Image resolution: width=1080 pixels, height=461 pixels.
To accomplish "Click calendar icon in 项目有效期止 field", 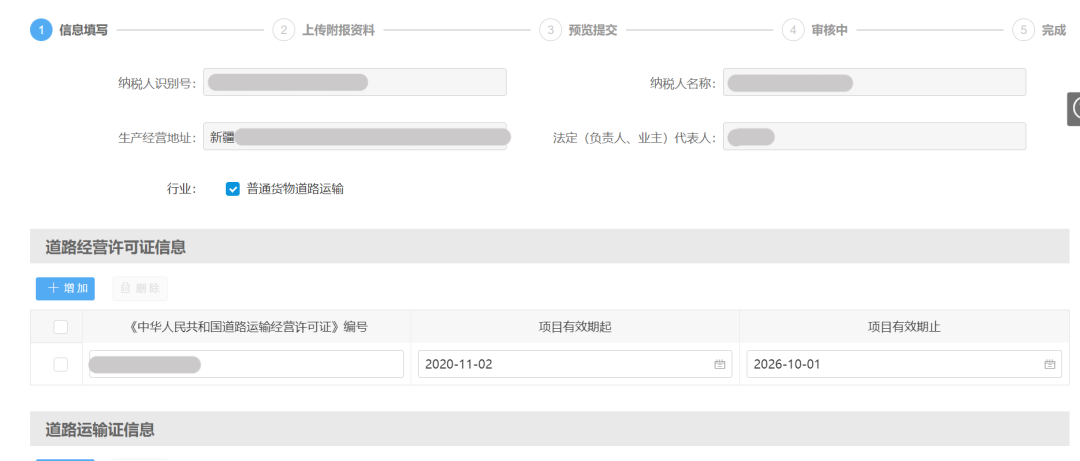I will 1049,365.
